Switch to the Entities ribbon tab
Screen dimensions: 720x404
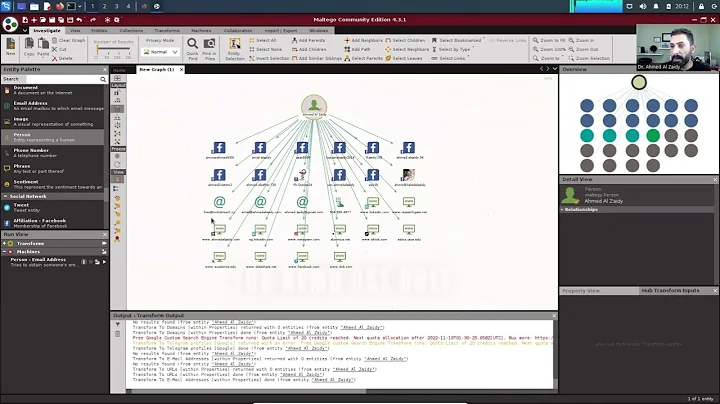click(x=99, y=31)
